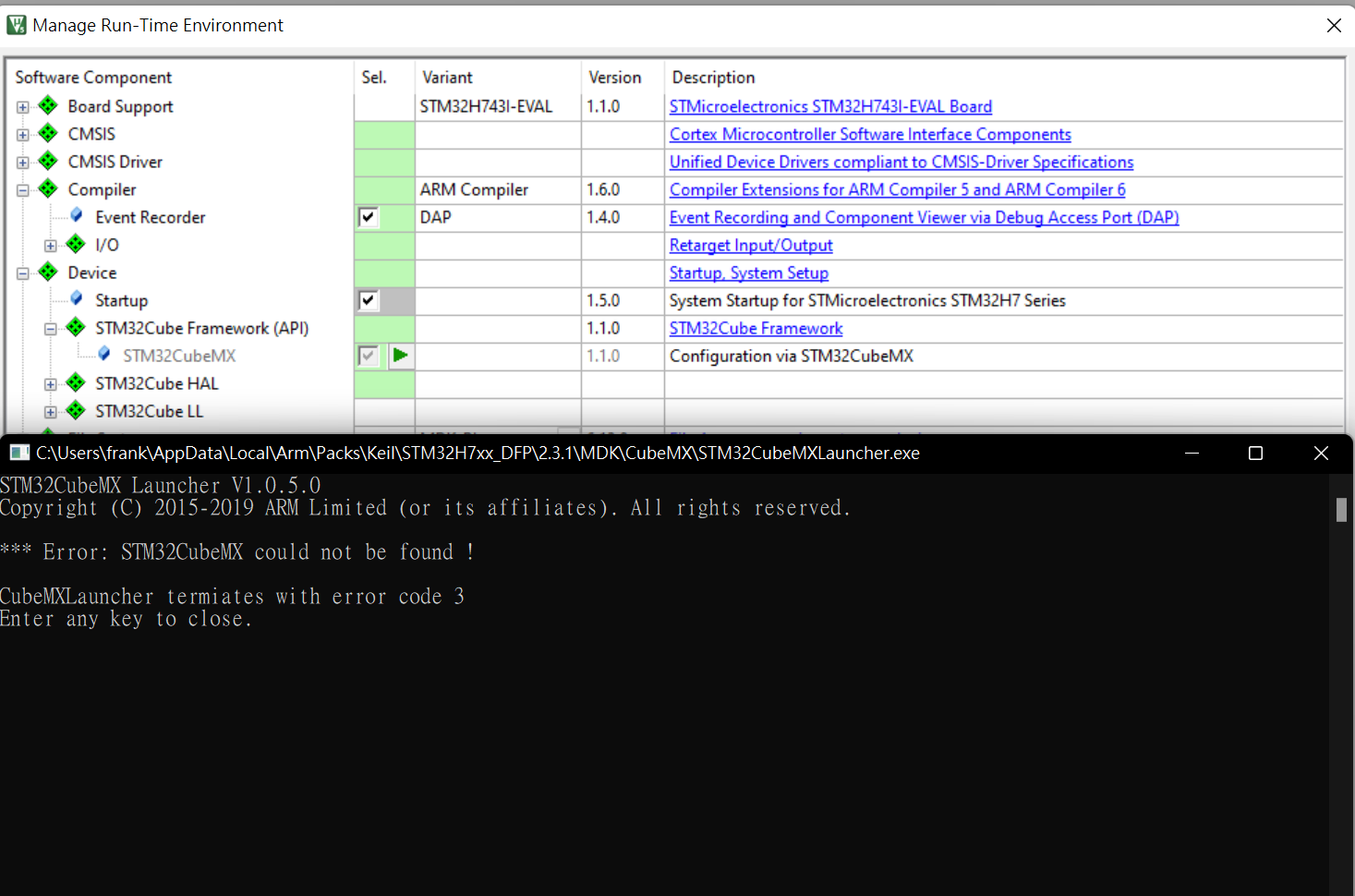Image resolution: width=1355 pixels, height=896 pixels.
Task: Collapse the STM32Cube Framework (API) node
Action: pyautogui.click(x=50, y=329)
